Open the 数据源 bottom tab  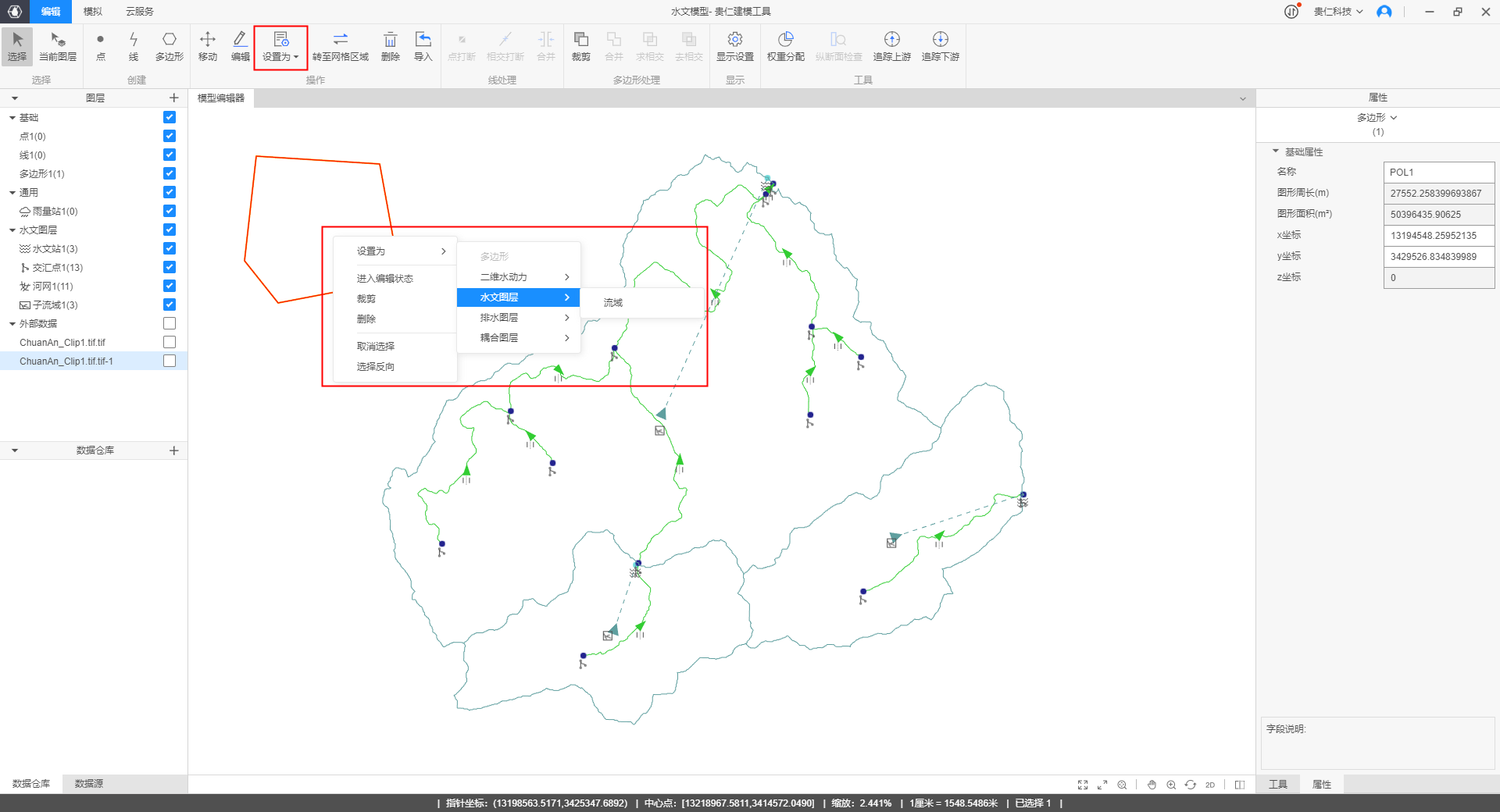pyautogui.click(x=88, y=783)
